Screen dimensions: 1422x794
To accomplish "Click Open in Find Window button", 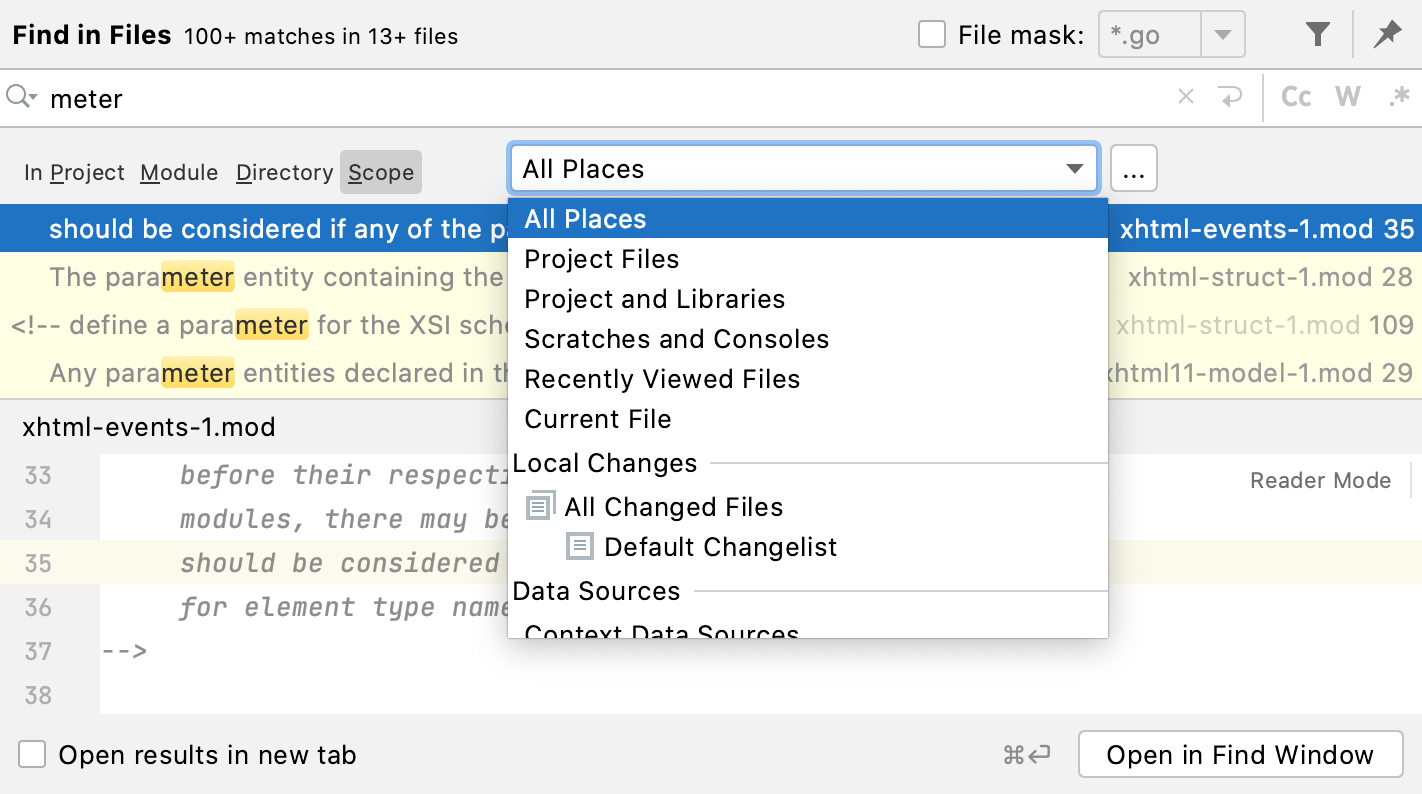I will [1240, 755].
